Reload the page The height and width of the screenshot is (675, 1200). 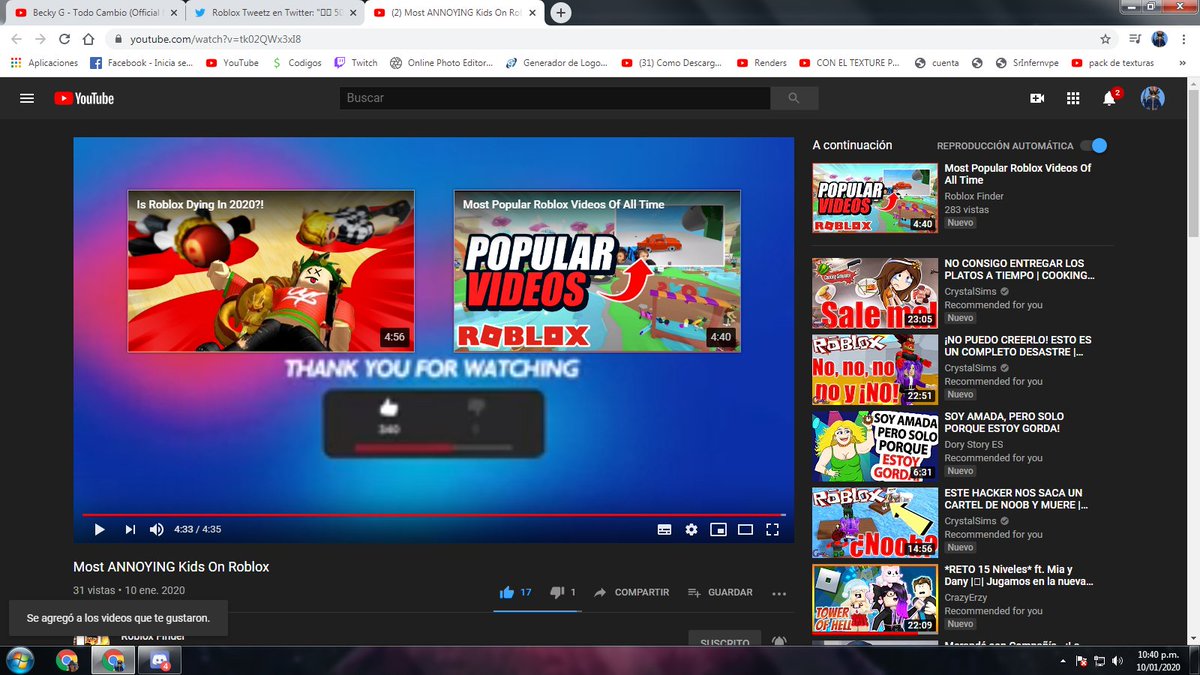[x=64, y=39]
